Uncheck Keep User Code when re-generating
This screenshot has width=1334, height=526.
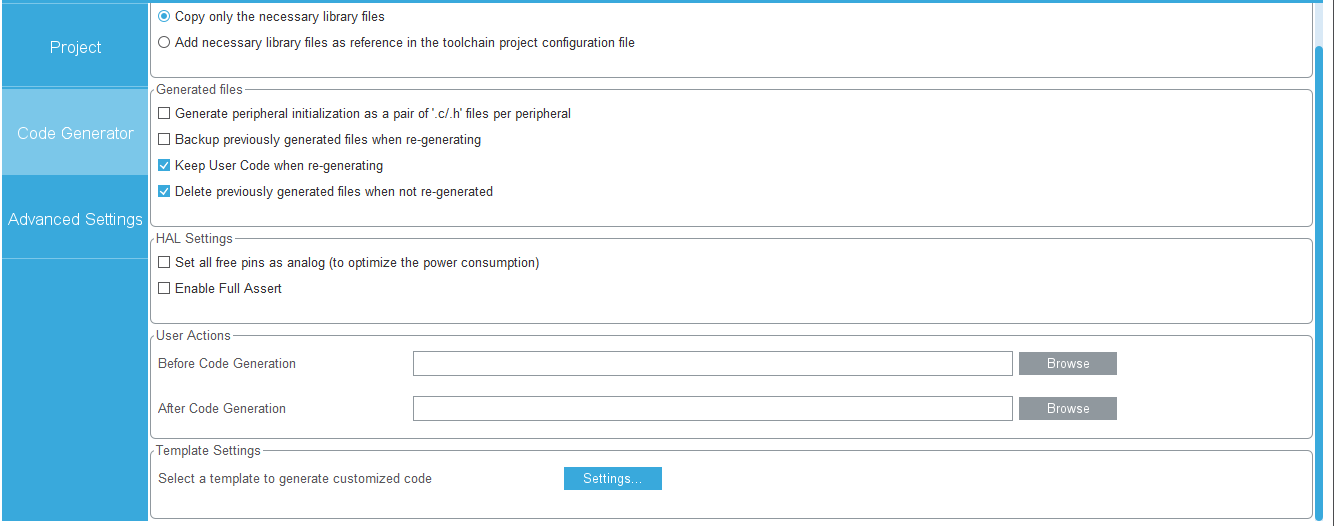click(164, 166)
